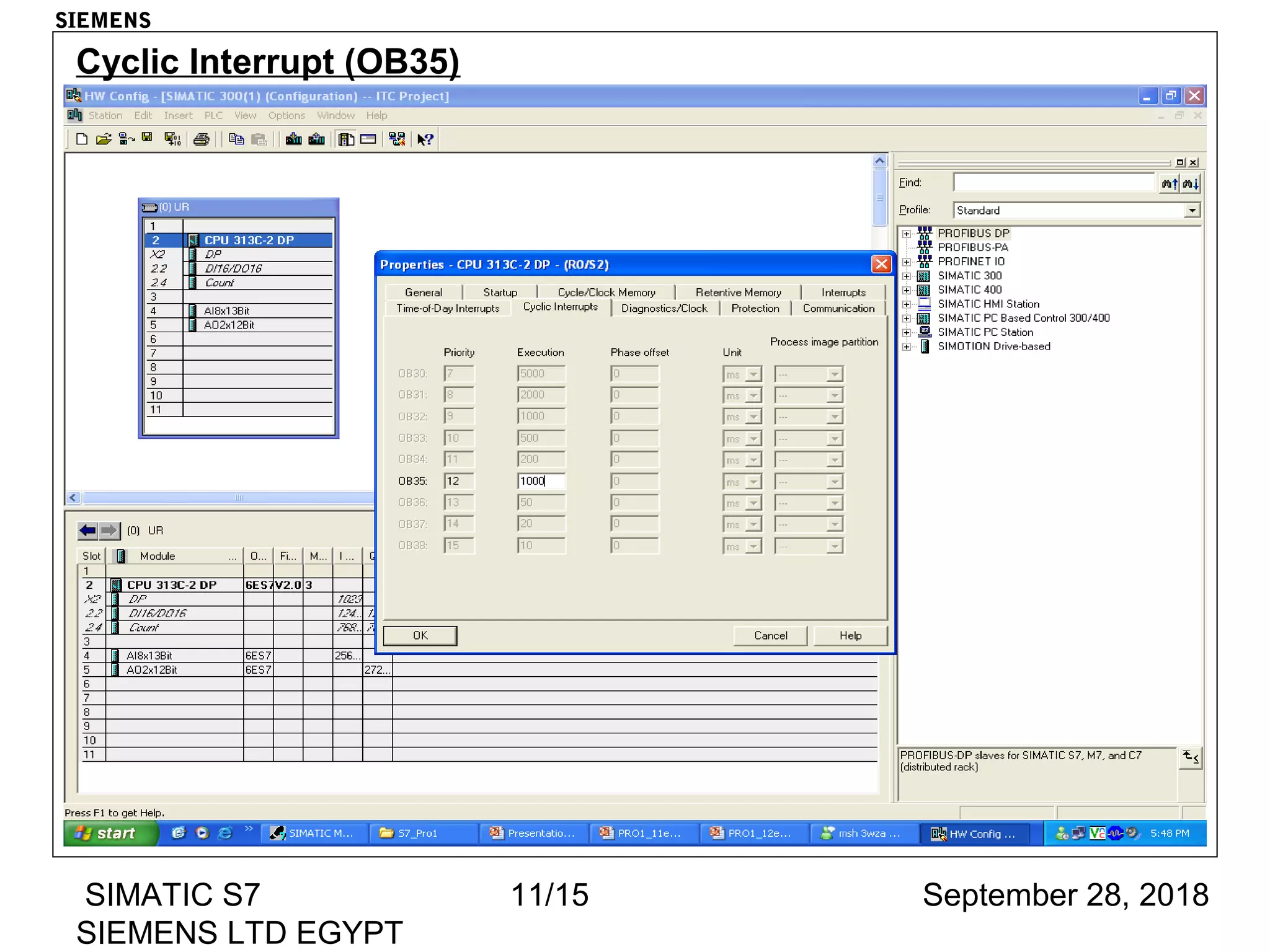Click the HW Config app icon in menu bar

[74, 115]
